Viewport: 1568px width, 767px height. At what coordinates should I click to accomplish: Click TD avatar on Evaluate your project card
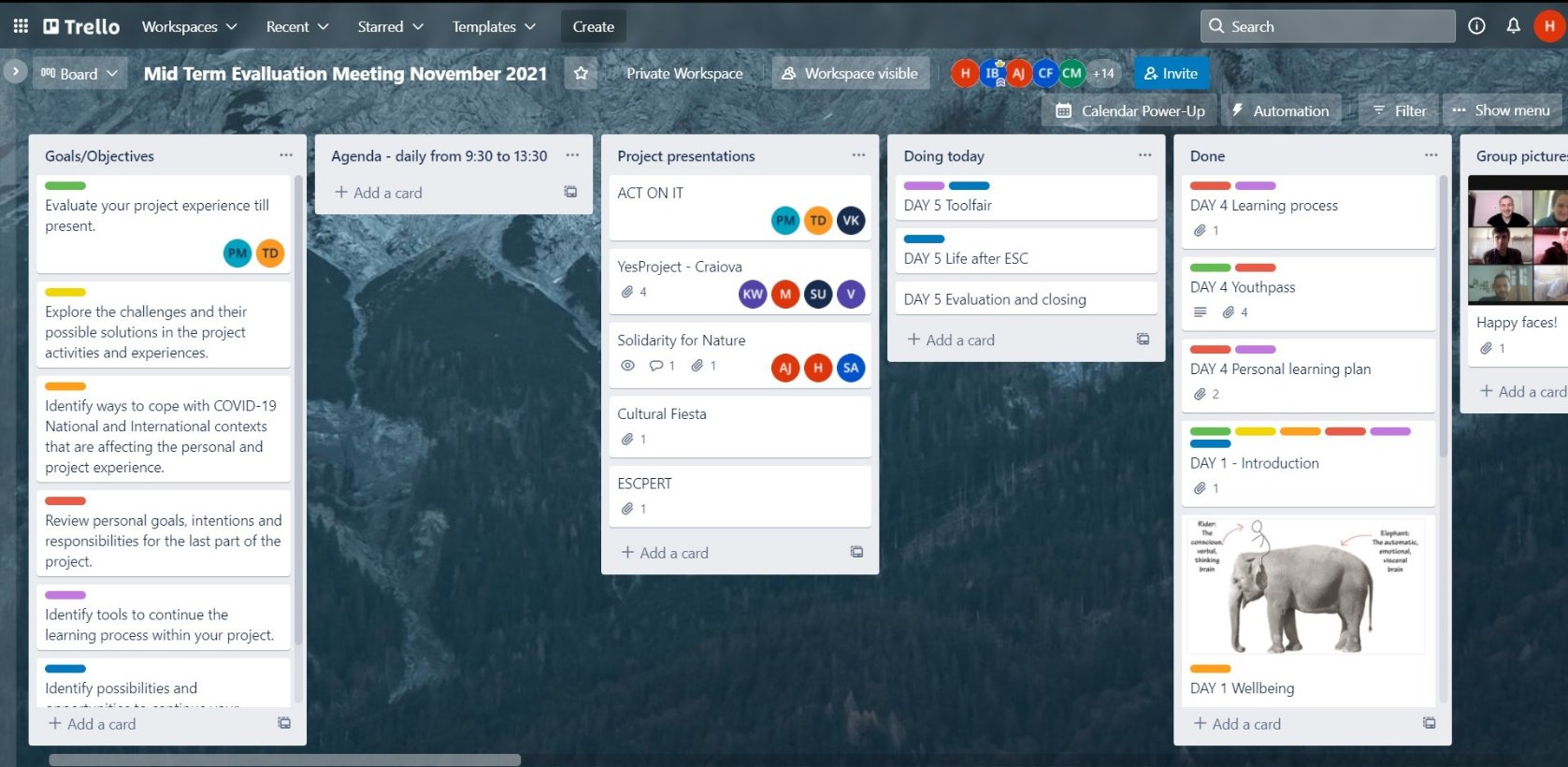coord(270,253)
